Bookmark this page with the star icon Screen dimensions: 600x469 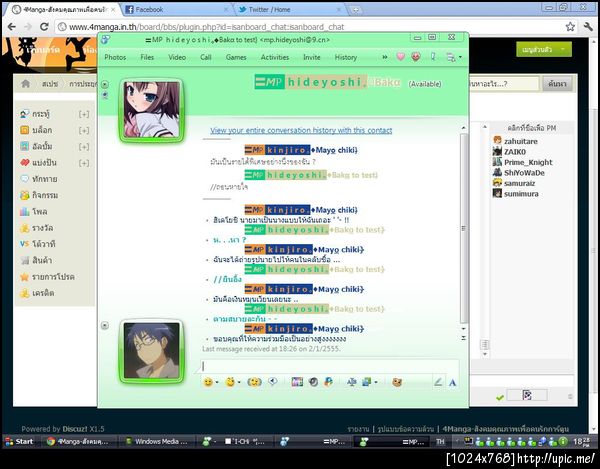click(570, 26)
